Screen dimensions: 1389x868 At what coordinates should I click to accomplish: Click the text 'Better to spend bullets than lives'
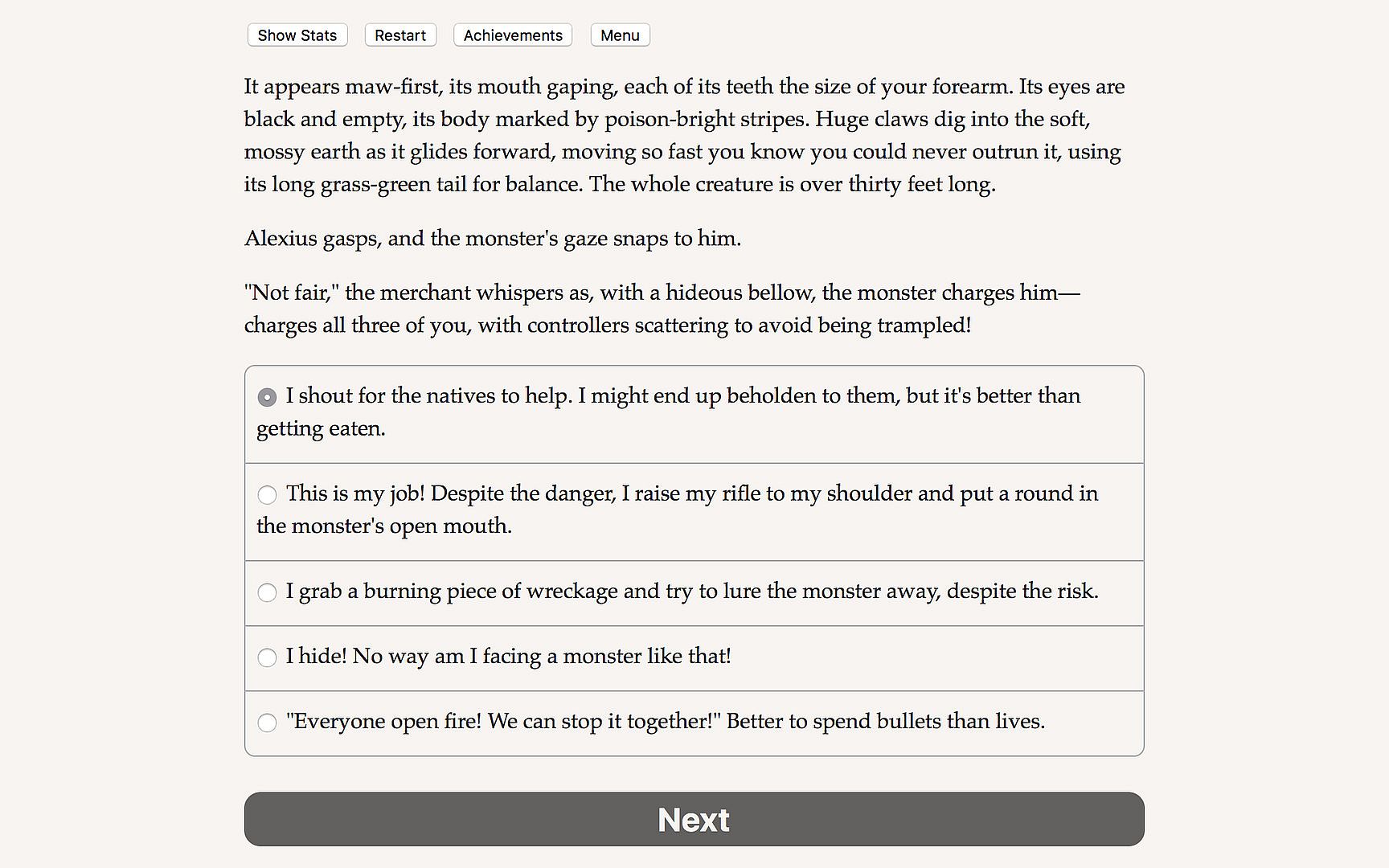pos(885,722)
